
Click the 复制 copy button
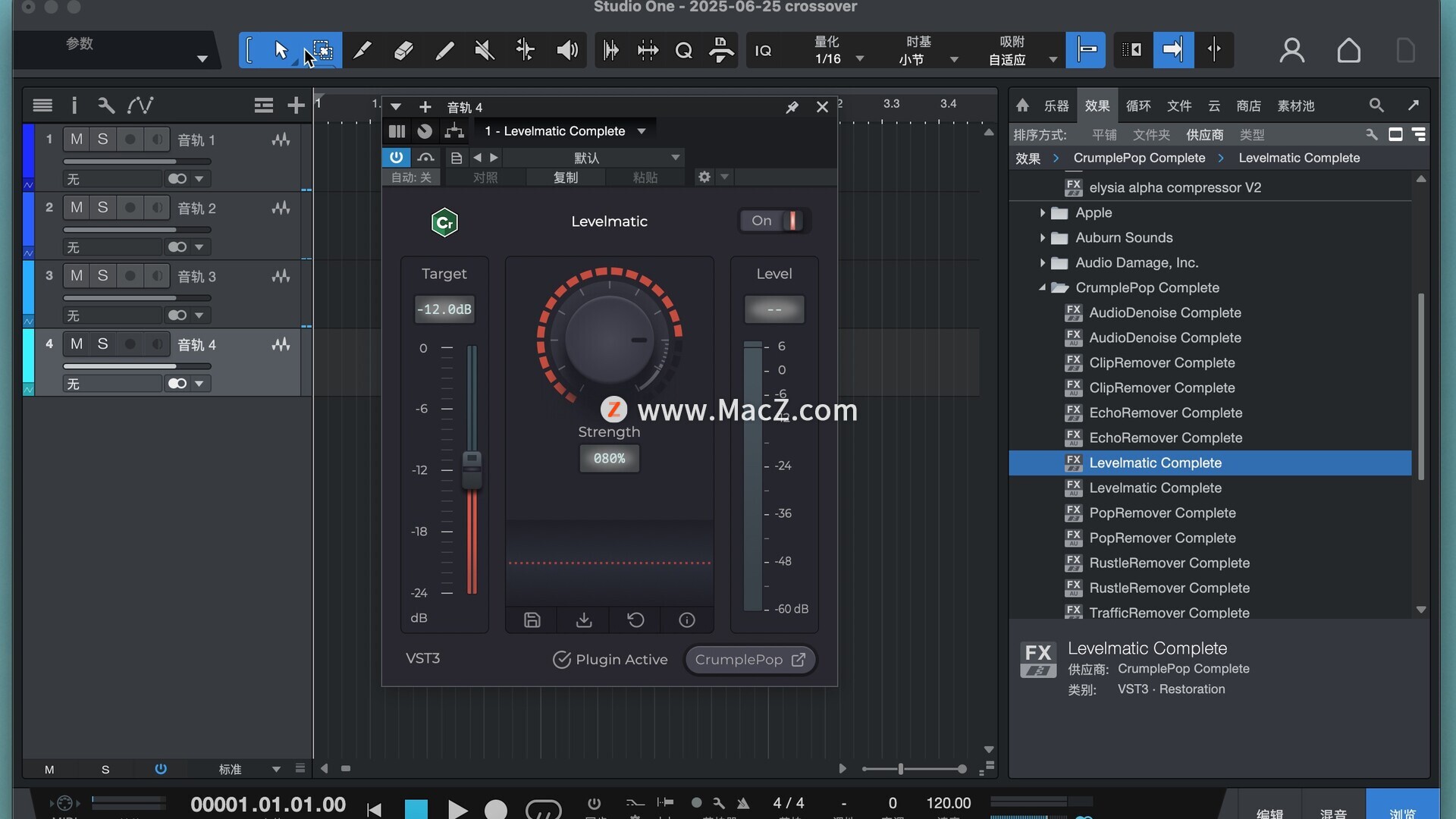click(x=566, y=177)
